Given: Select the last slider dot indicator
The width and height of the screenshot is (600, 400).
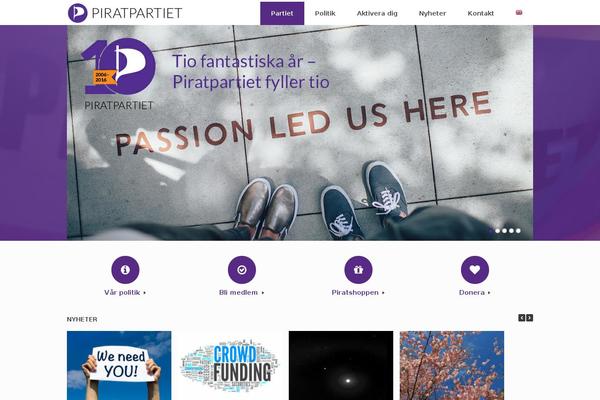Looking at the screenshot, I should point(518,231).
